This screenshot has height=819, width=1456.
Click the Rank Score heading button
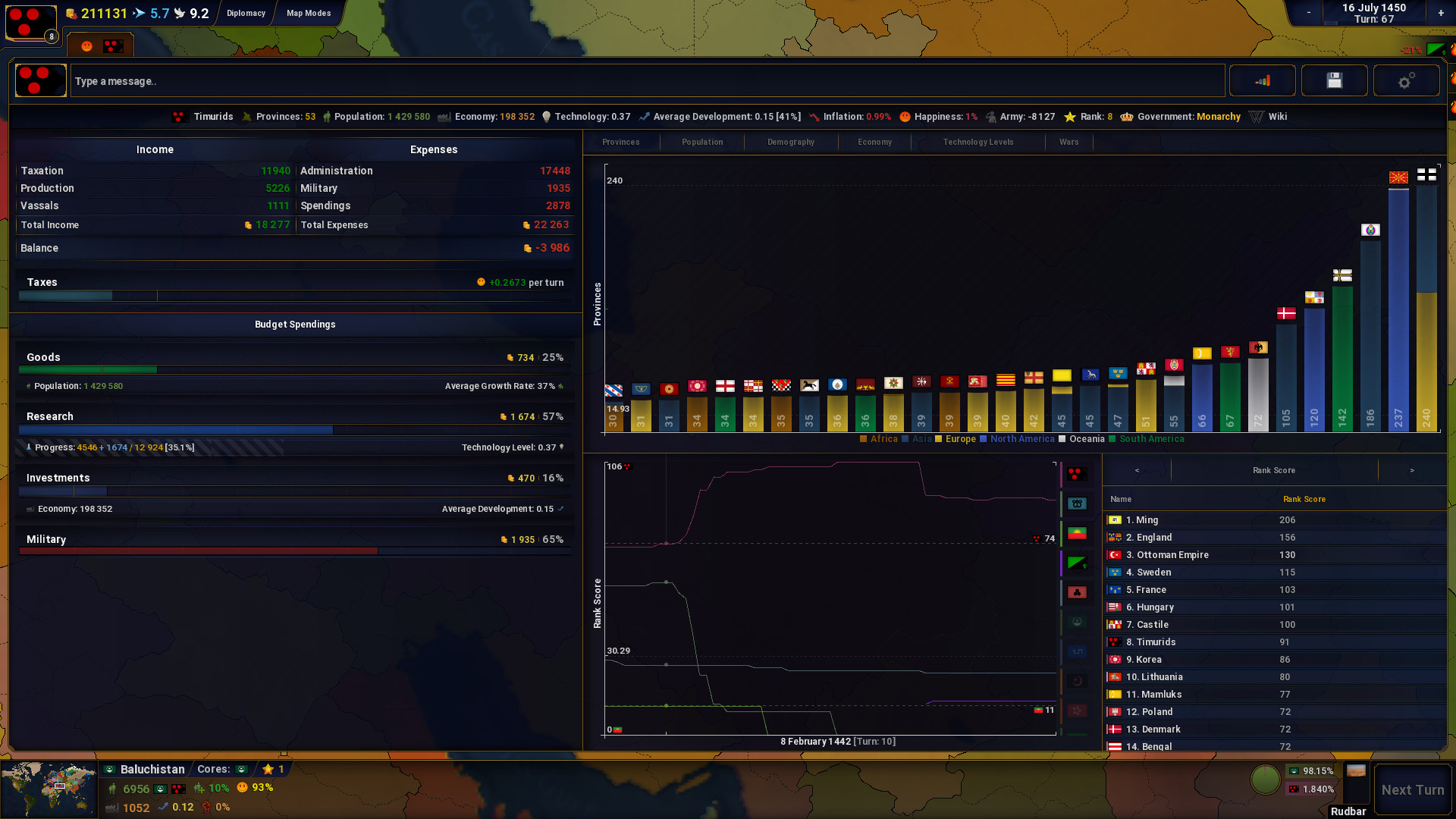1274,470
